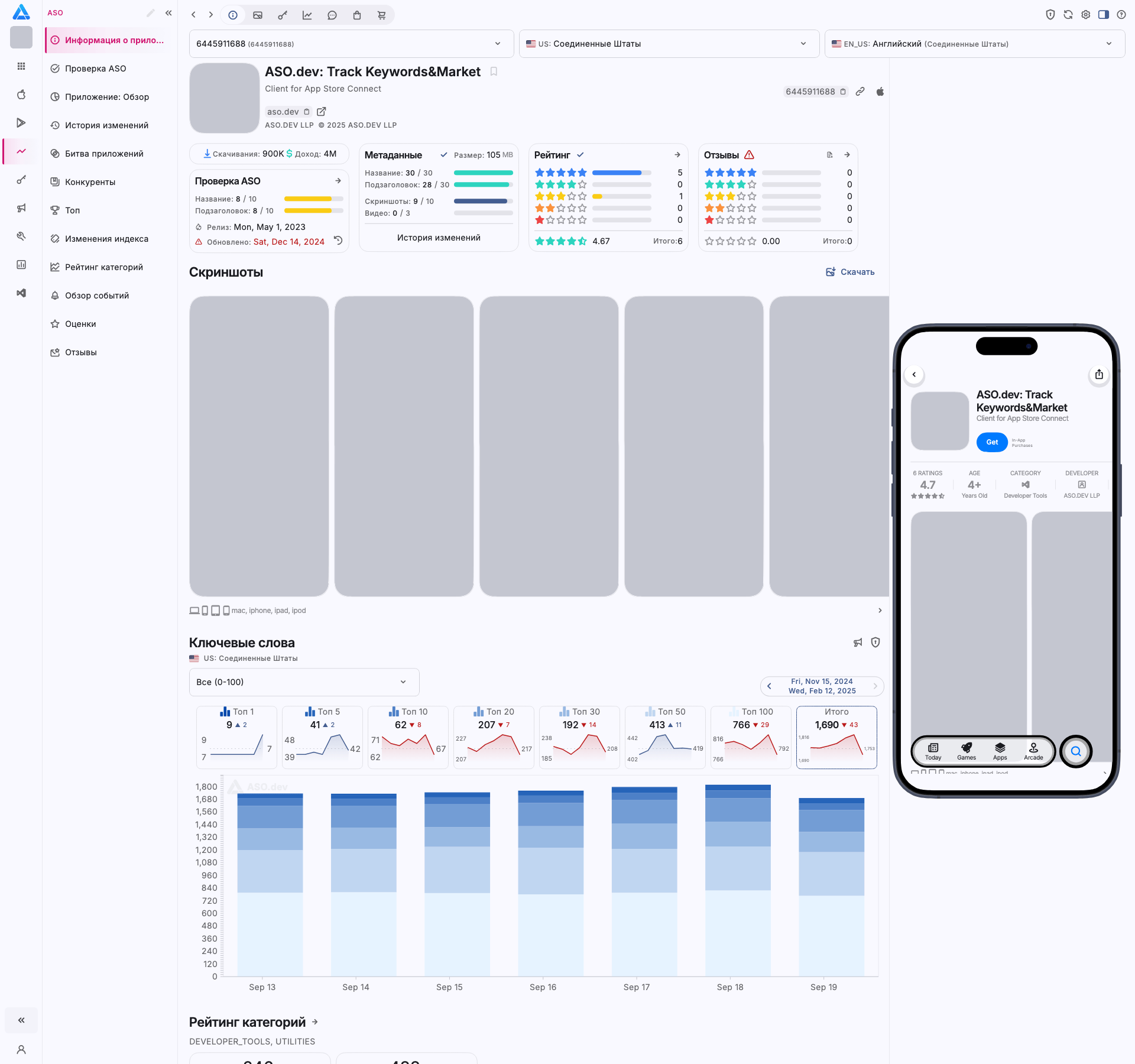Click the chevron to show next screenshots
This screenshot has height=1064, width=1135.
pyautogui.click(x=880, y=611)
